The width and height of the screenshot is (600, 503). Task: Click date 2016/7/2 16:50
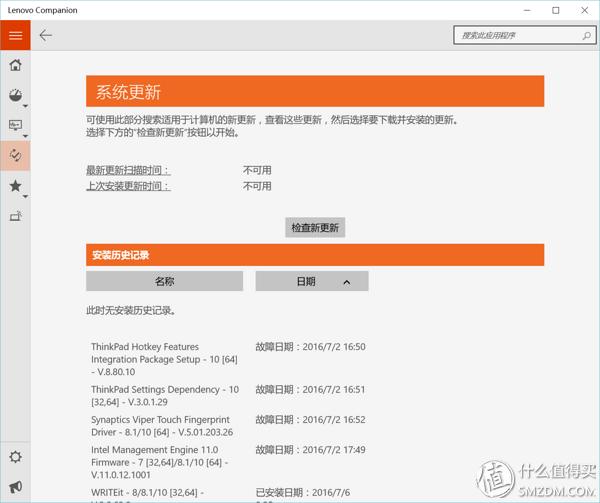(x=334, y=347)
